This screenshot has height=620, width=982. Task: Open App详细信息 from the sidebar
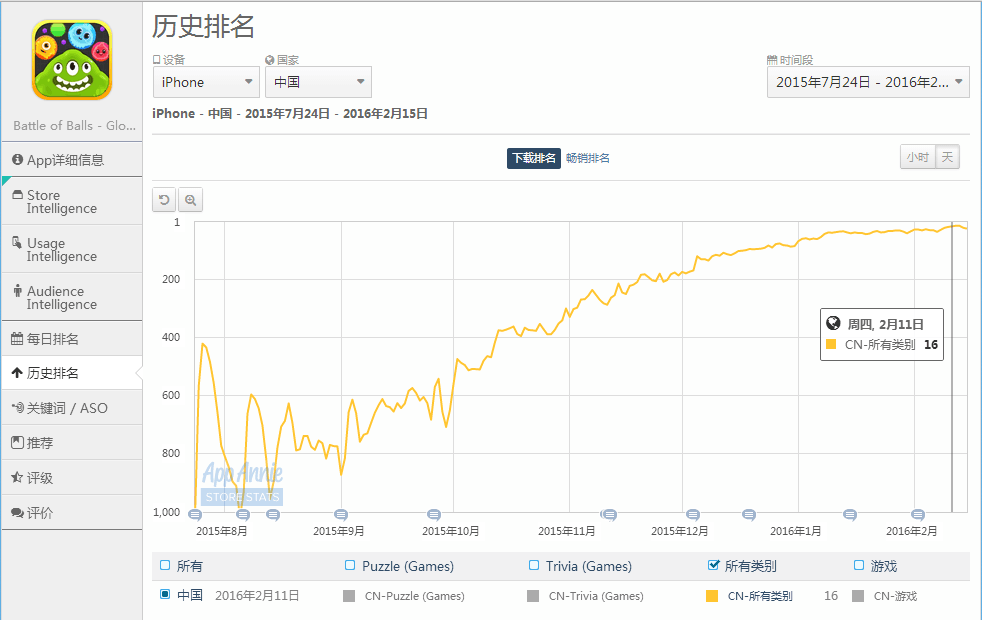[71, 160]
